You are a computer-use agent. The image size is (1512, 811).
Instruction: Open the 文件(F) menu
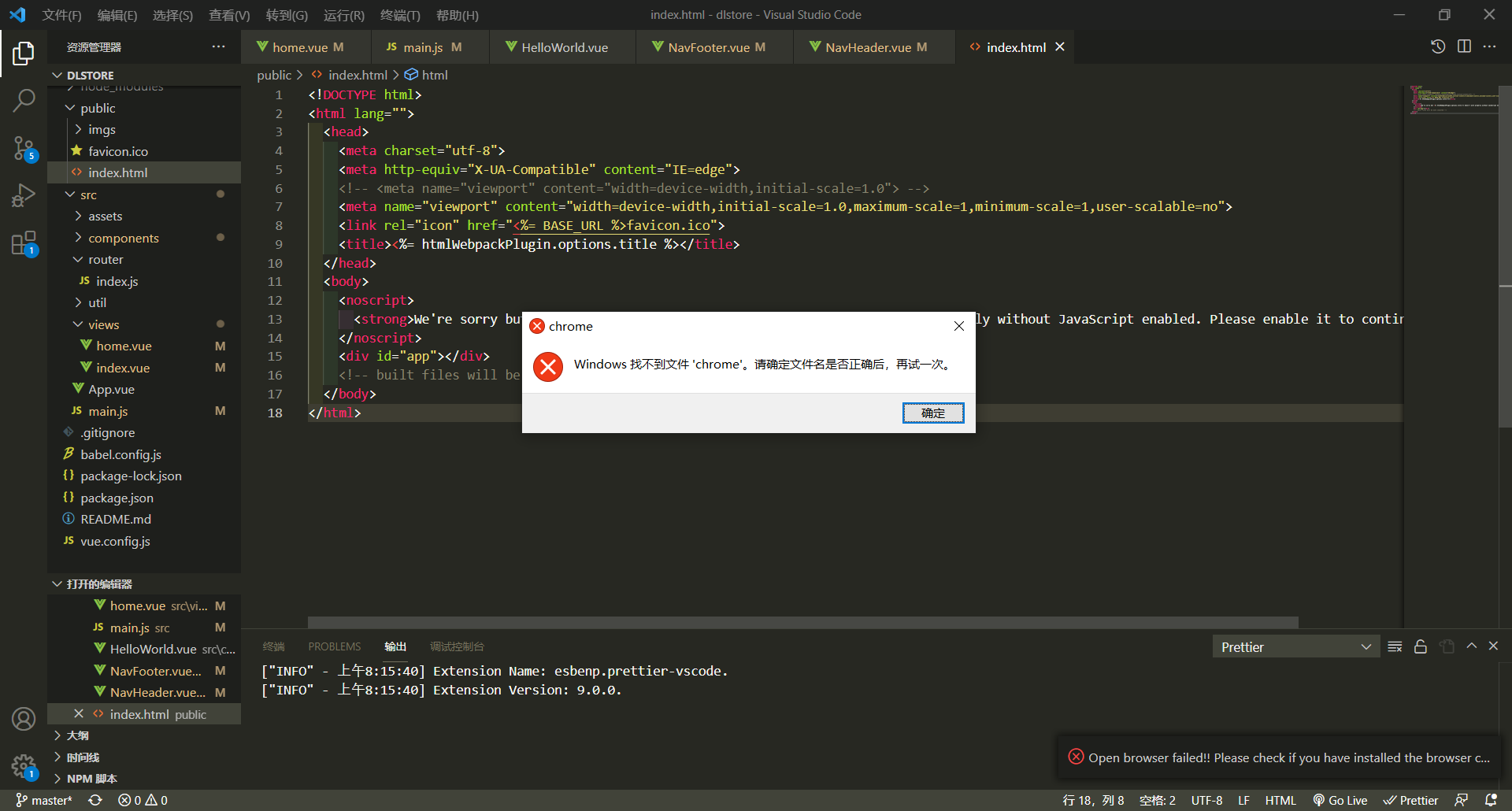[x=62, y=15]
